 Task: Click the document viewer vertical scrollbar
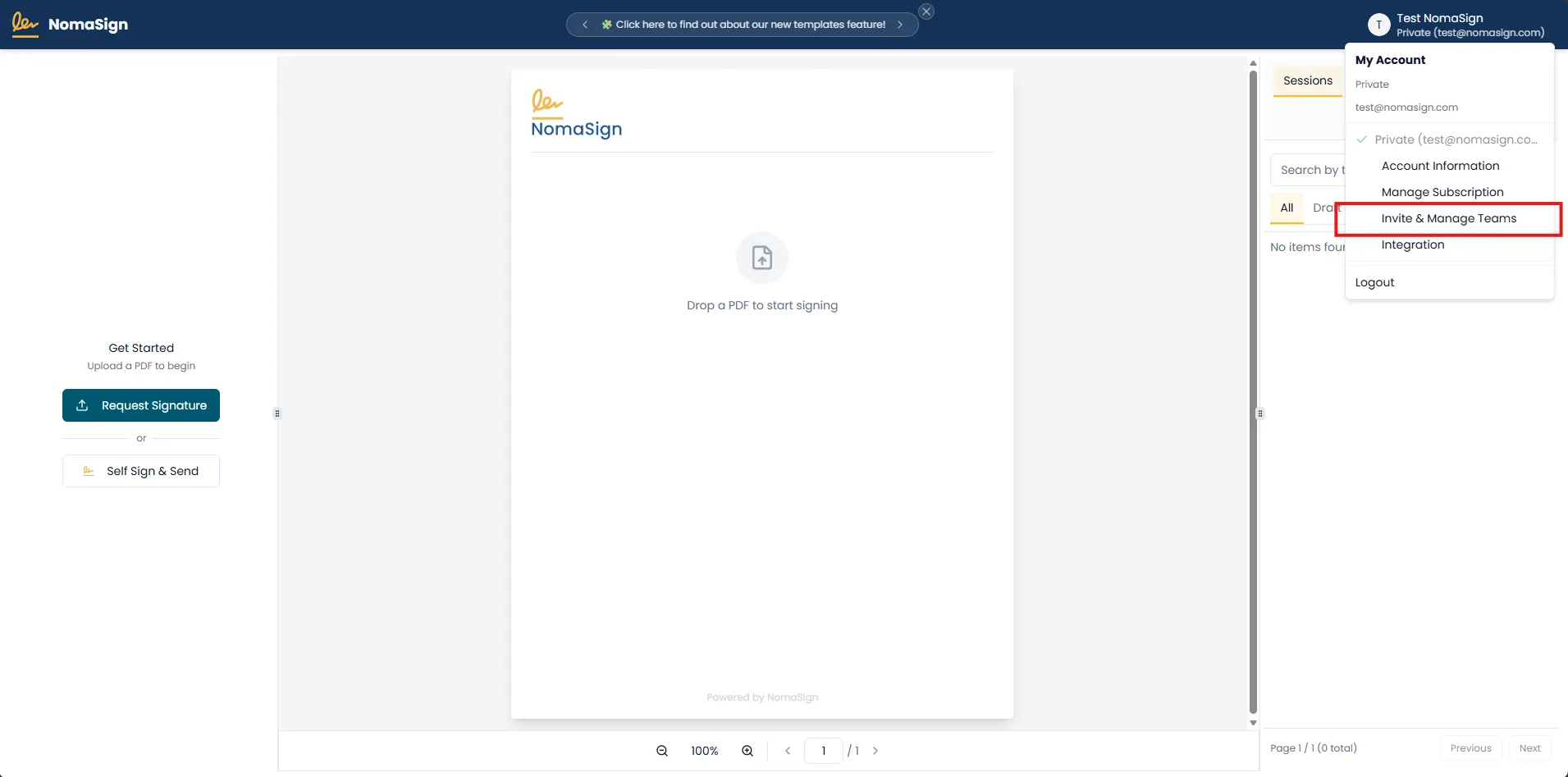(1253, 392)
